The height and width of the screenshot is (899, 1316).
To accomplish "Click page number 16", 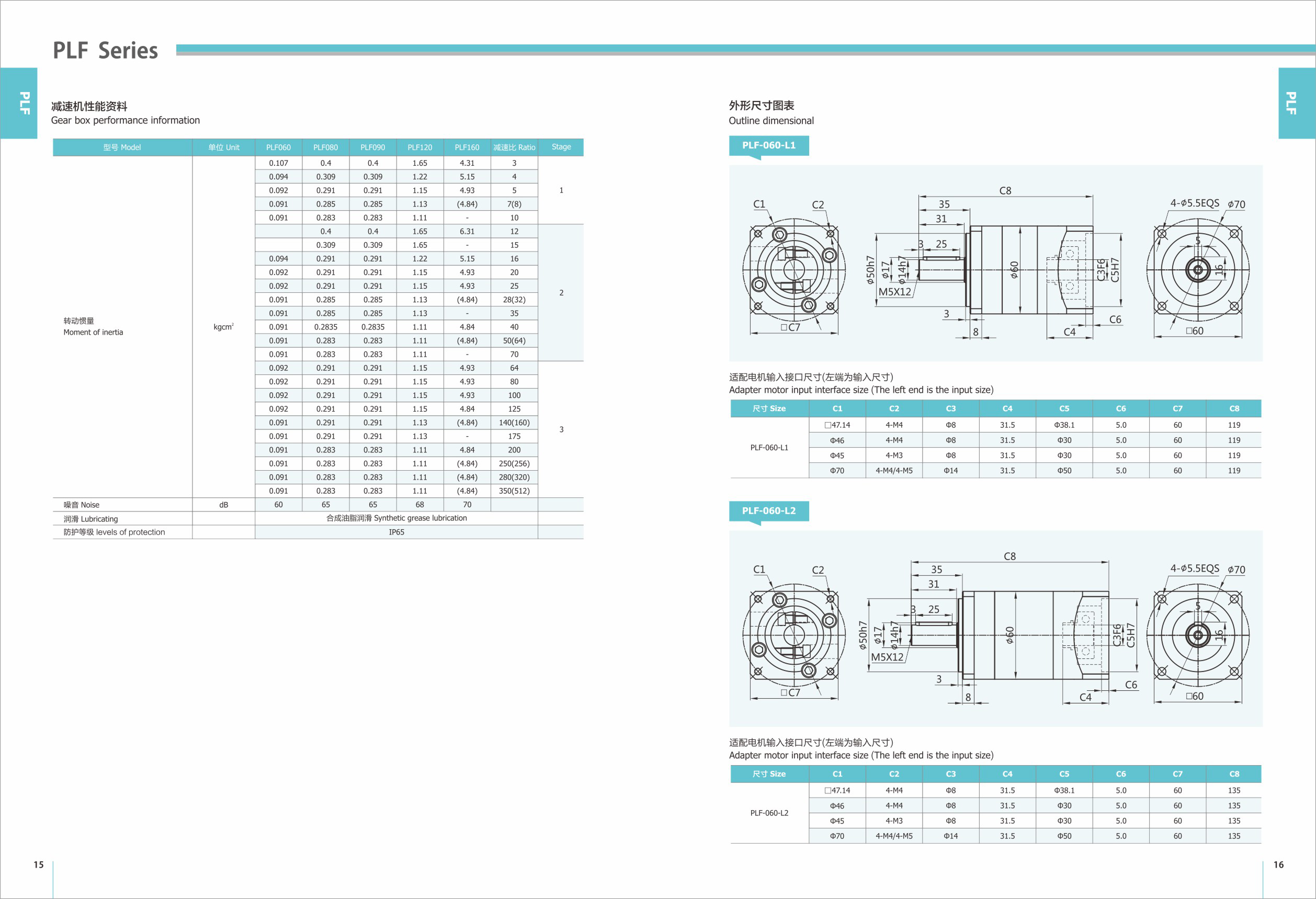I will pos(1278,864).
